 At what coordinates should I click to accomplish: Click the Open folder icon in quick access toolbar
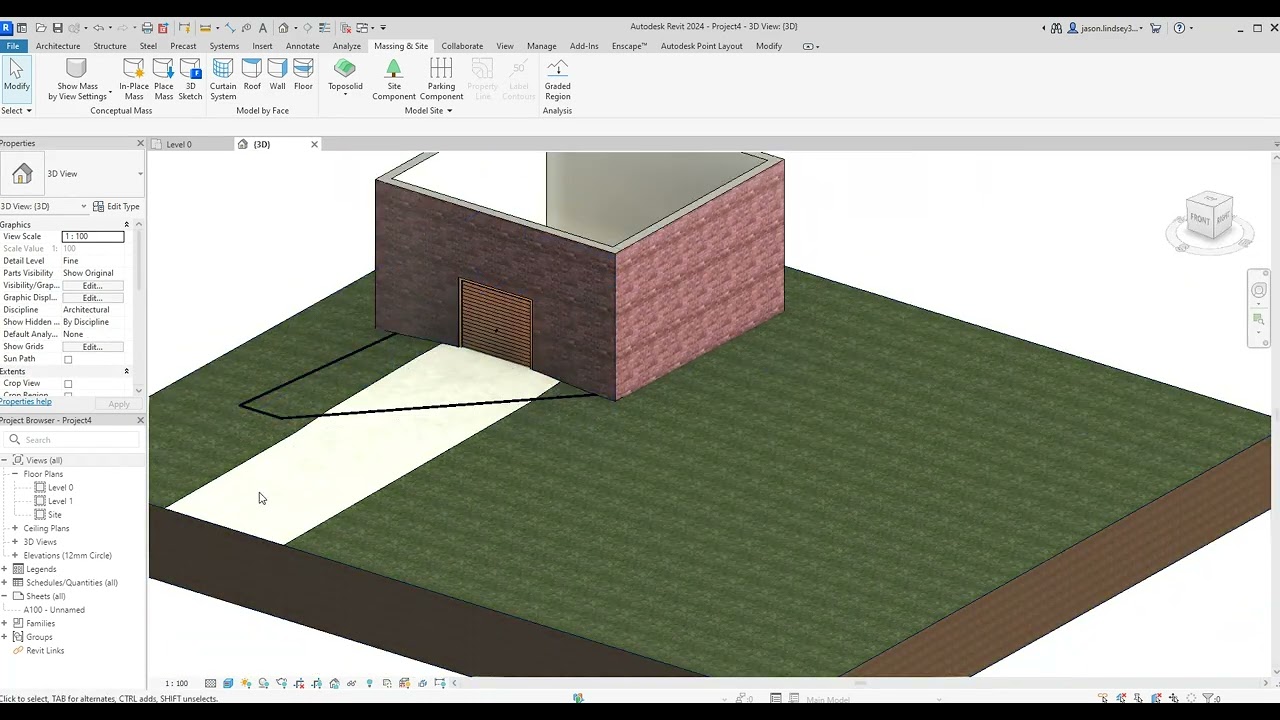pos(39,28)
